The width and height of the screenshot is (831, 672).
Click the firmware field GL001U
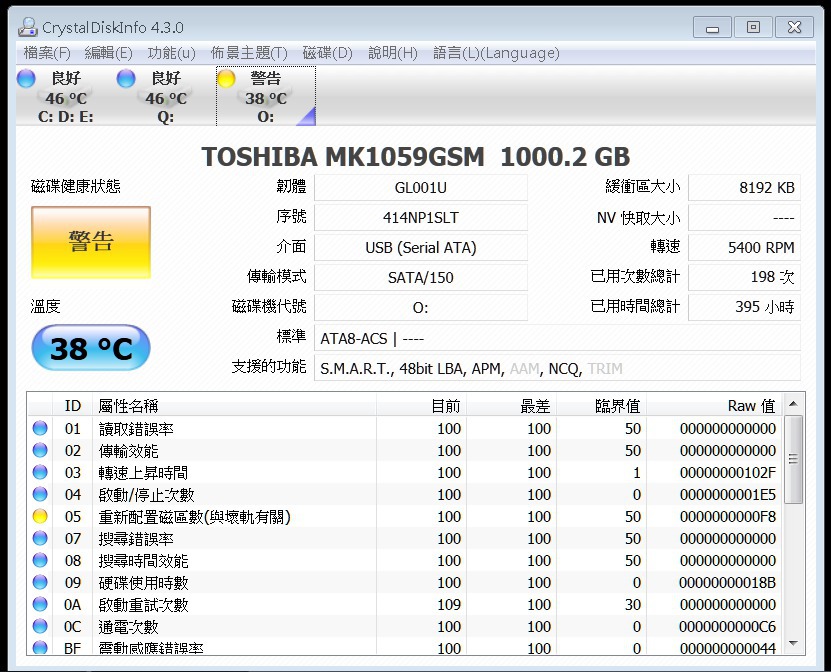point(421,188)
